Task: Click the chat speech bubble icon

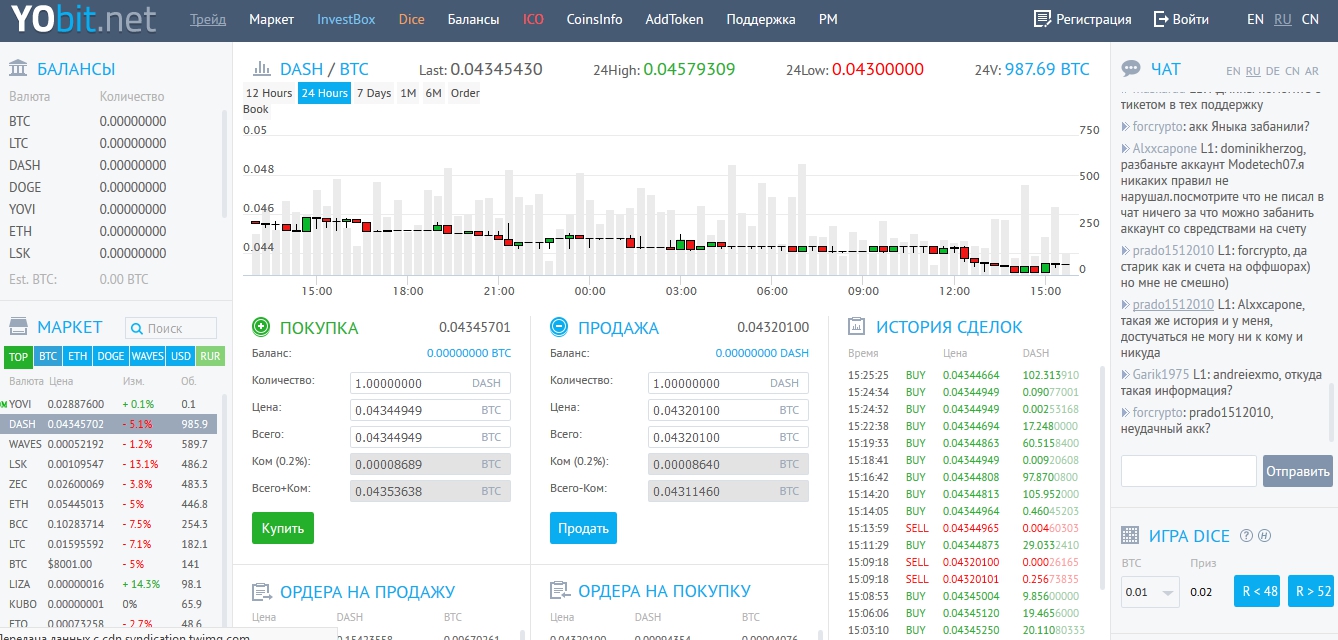Action: click(x=1131, y=69)
